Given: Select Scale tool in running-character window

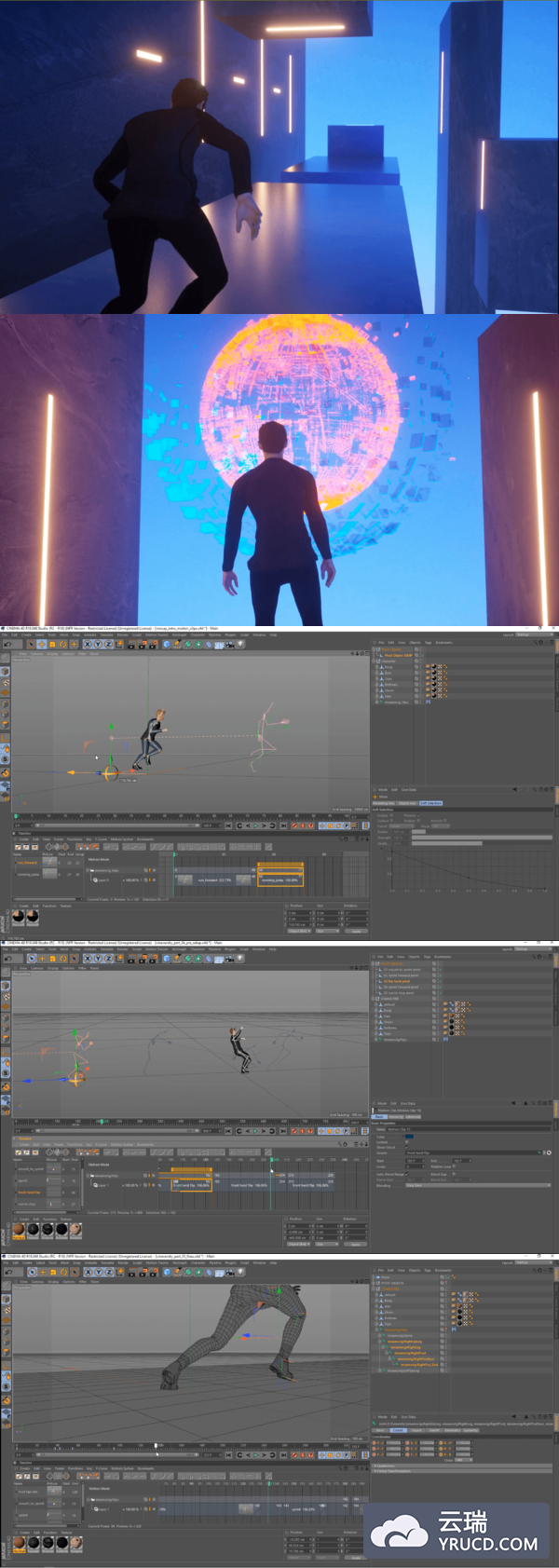Looking at the screenshot, I should pos(52,644).
